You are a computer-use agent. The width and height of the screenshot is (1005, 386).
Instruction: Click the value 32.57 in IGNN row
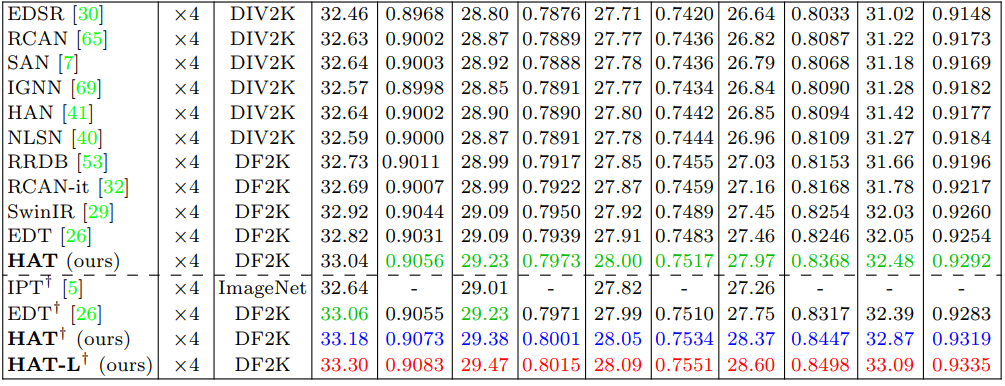pos(344,88)
